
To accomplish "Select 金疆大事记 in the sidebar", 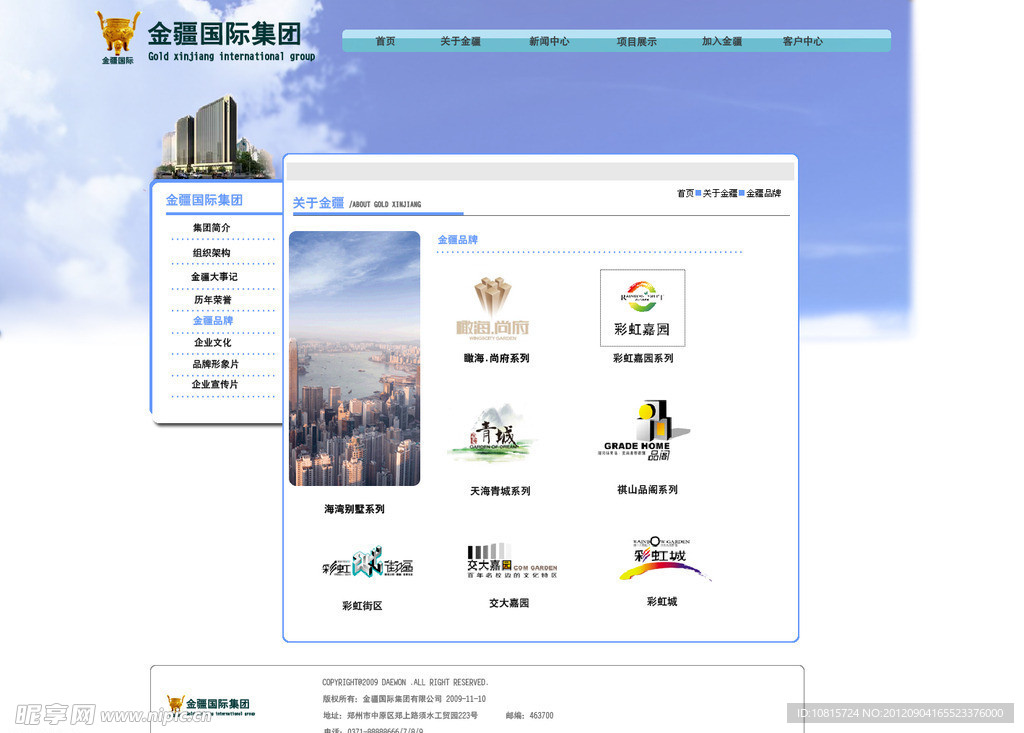I will click(x=214, y=277).
